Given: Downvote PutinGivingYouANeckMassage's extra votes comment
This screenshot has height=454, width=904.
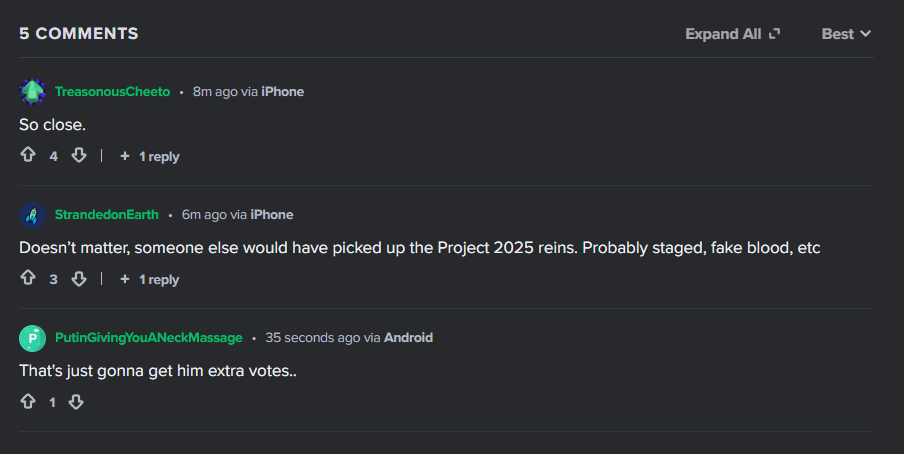Looking at the screenshot, I should coord(76,402).
